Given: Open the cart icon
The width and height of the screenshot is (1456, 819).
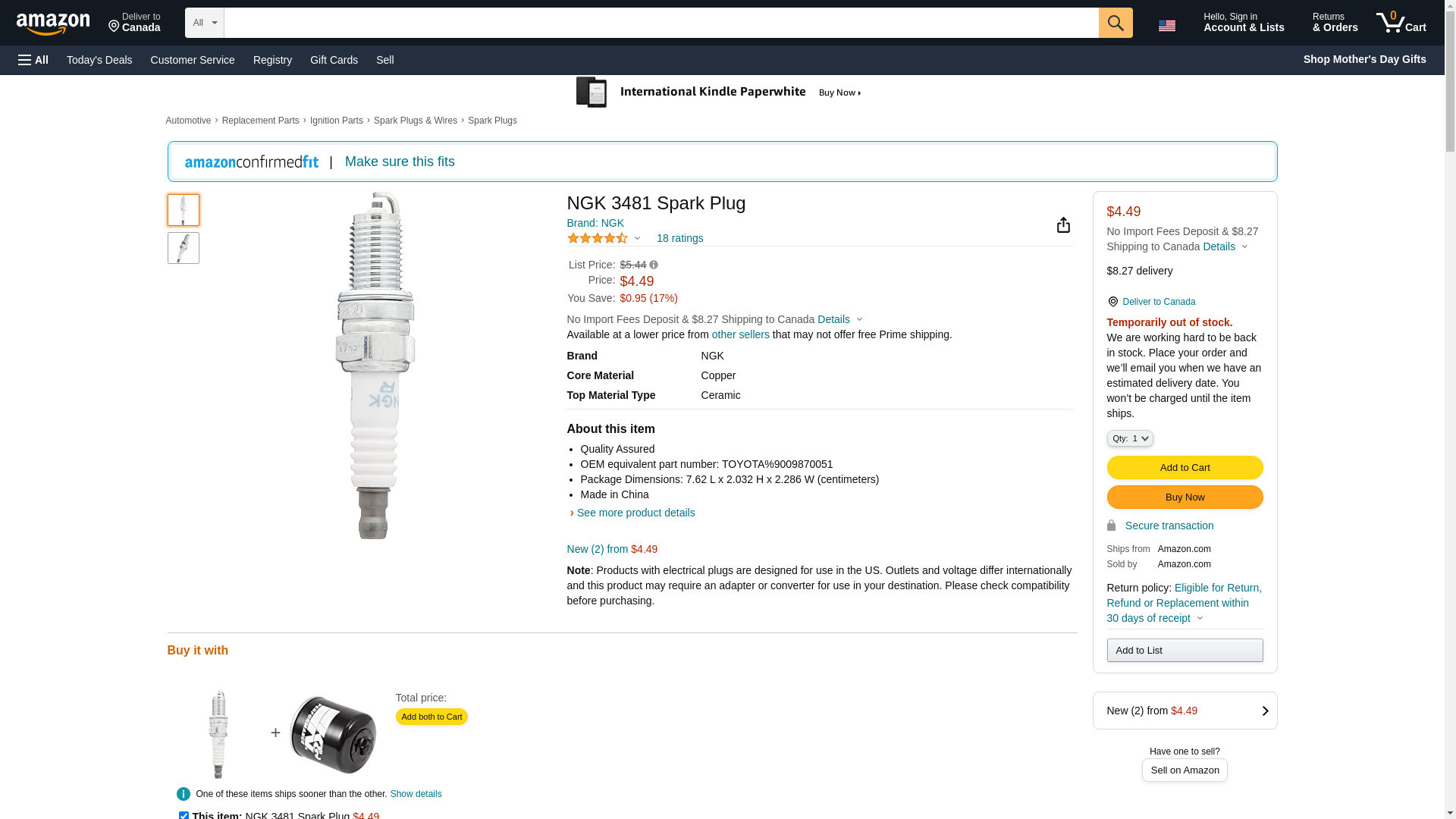Looking at the screenshot, I should coord(1401,23).
